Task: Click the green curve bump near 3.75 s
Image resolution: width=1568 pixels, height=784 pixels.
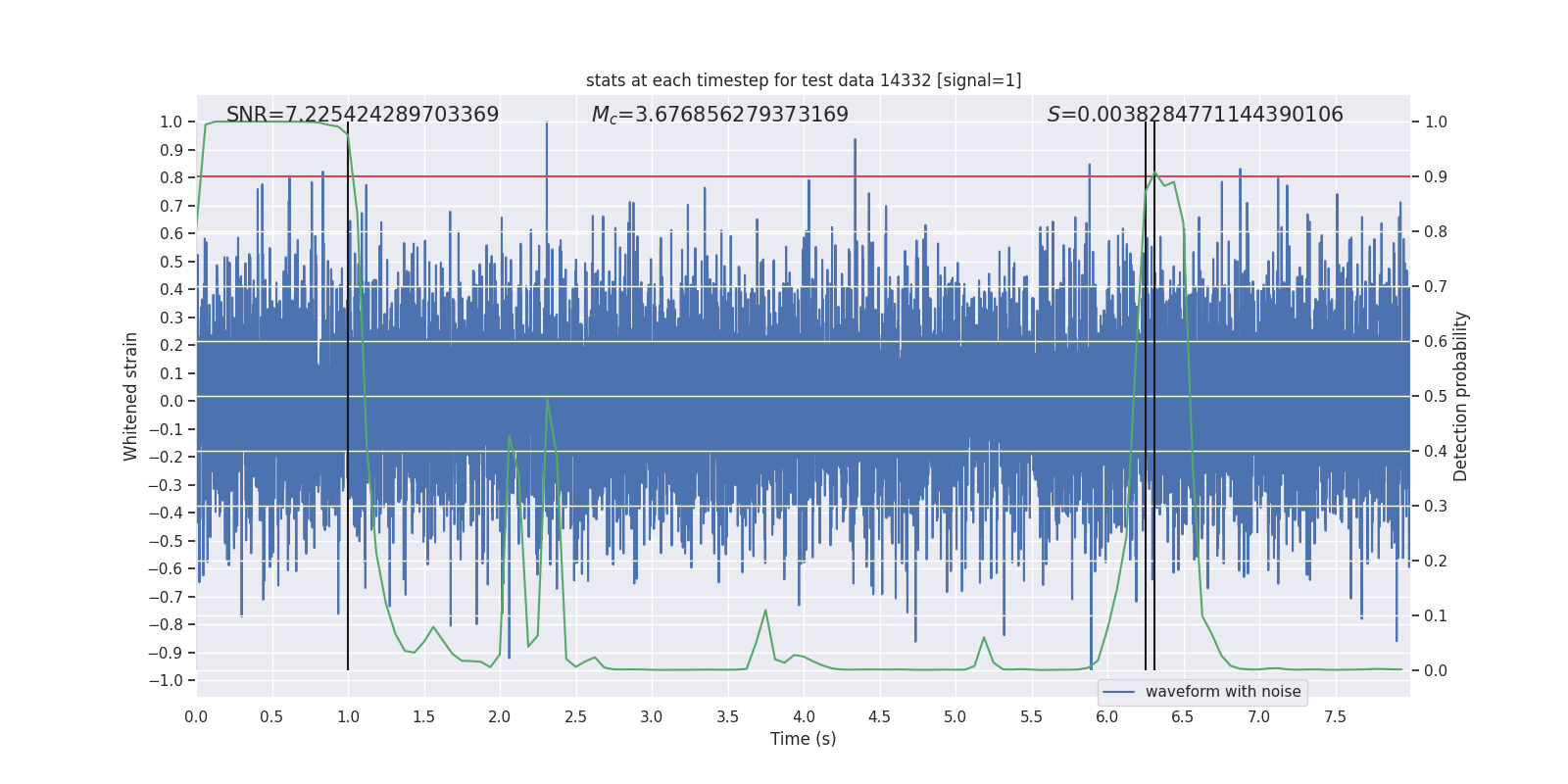Action: pyautogui.click(x=765, y=612)
